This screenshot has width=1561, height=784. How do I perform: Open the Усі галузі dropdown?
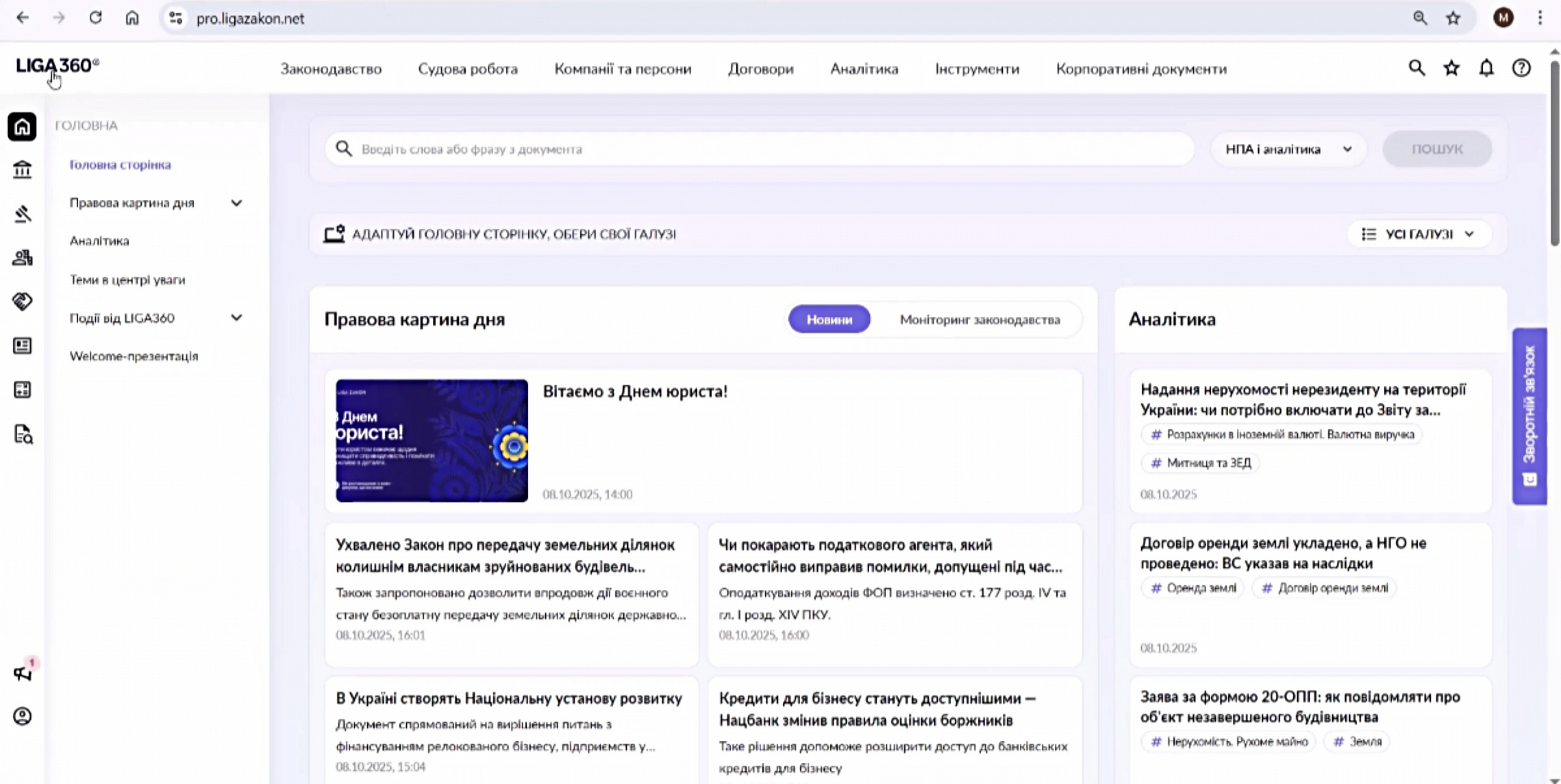pyautogui.click(x=1418, y=234)
